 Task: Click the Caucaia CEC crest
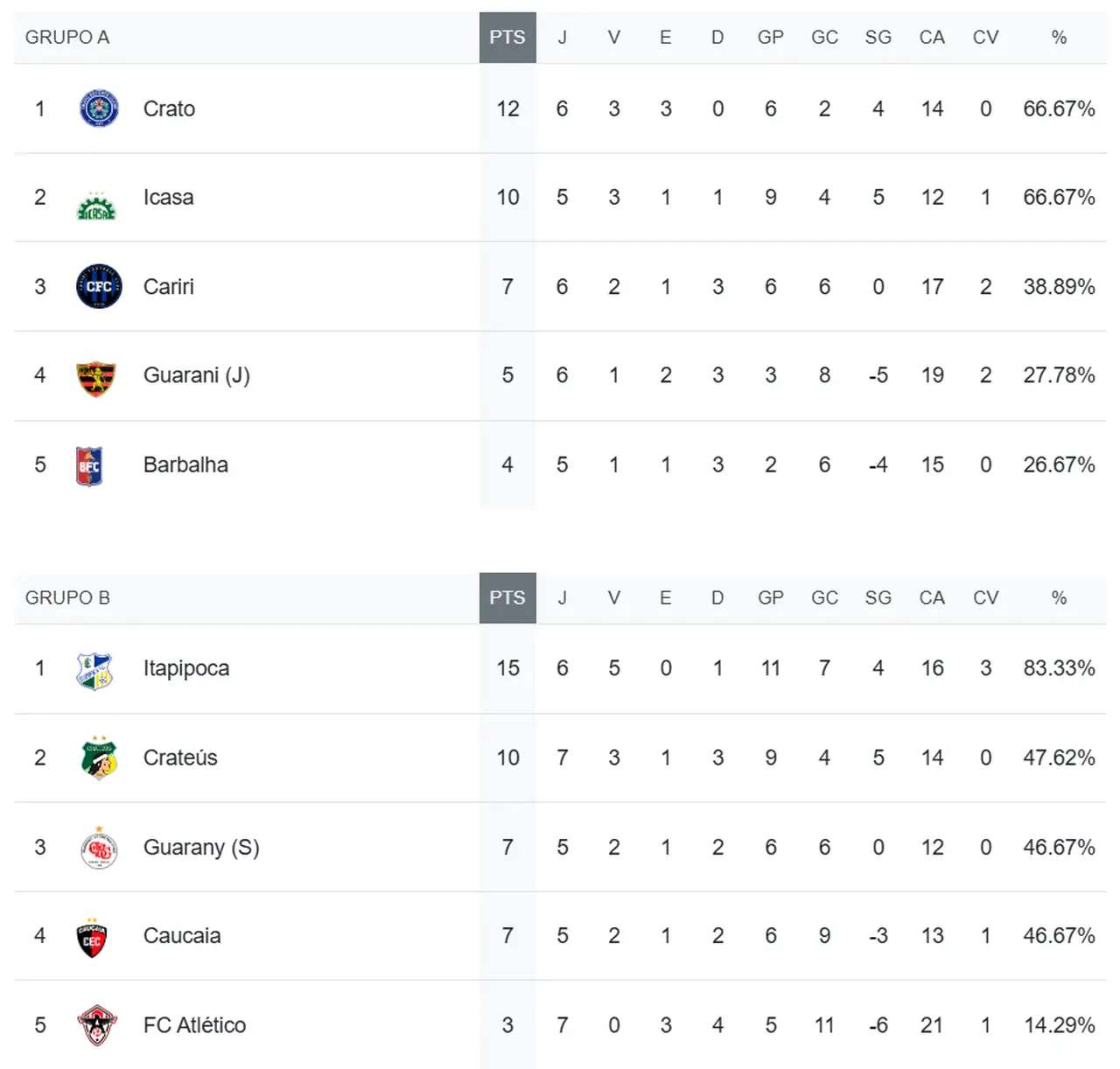pos(92,938)
